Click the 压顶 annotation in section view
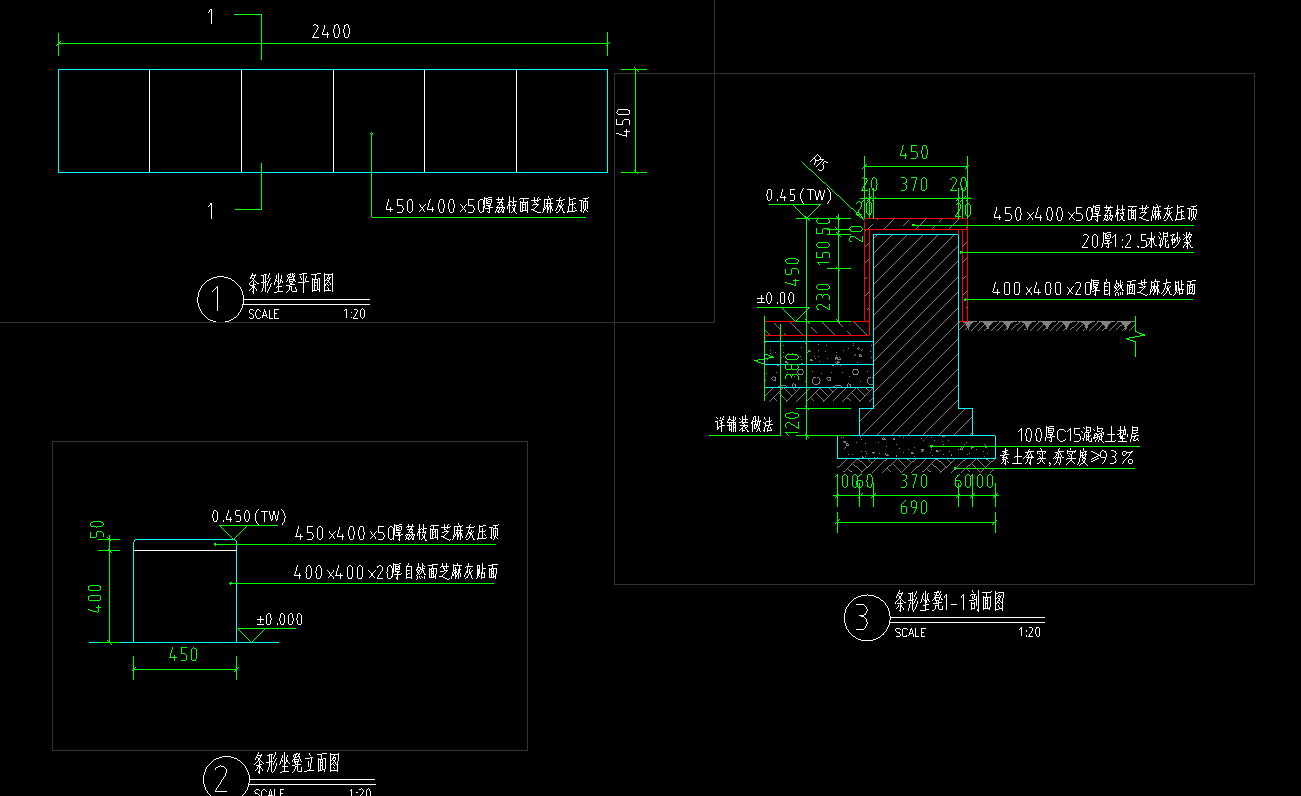Screen dimensions: 1301x796 [1095, 214]
